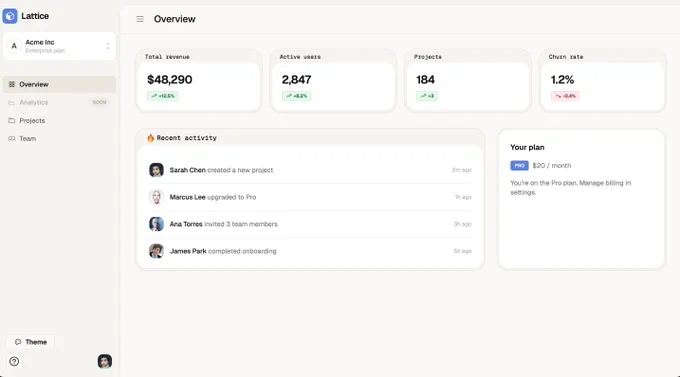Select Marcus Lee upgraded to Pro entry
The height and width of the screenshot is (377, 680).
[x=310, y=197]
